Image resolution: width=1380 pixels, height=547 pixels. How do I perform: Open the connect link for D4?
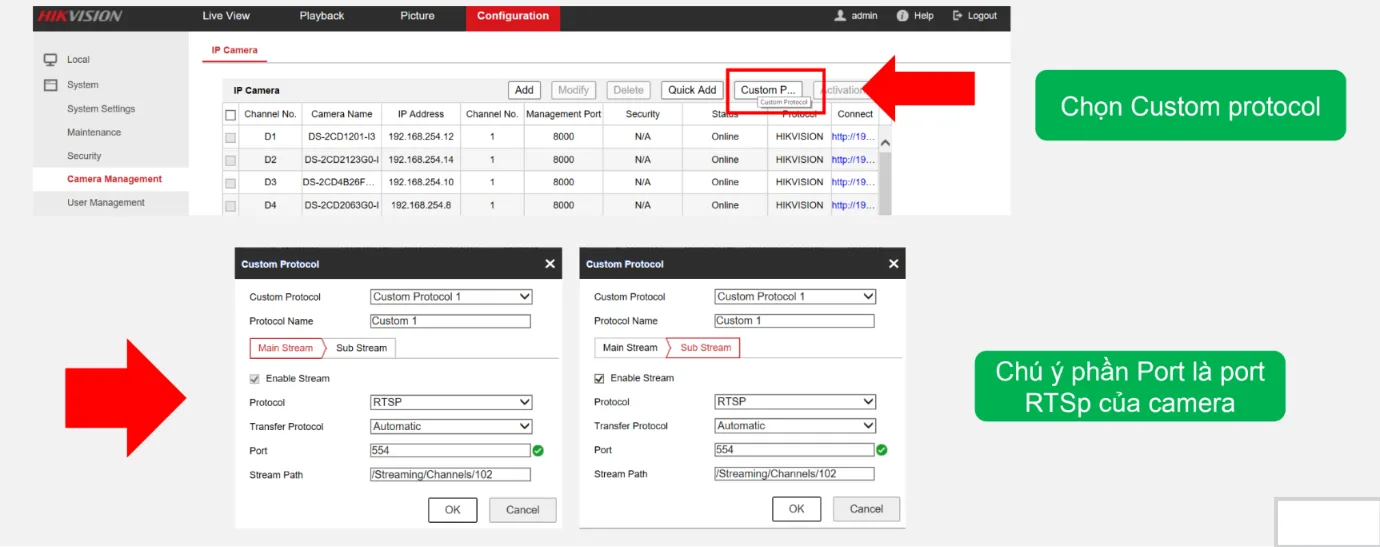[x=853, y=206]
